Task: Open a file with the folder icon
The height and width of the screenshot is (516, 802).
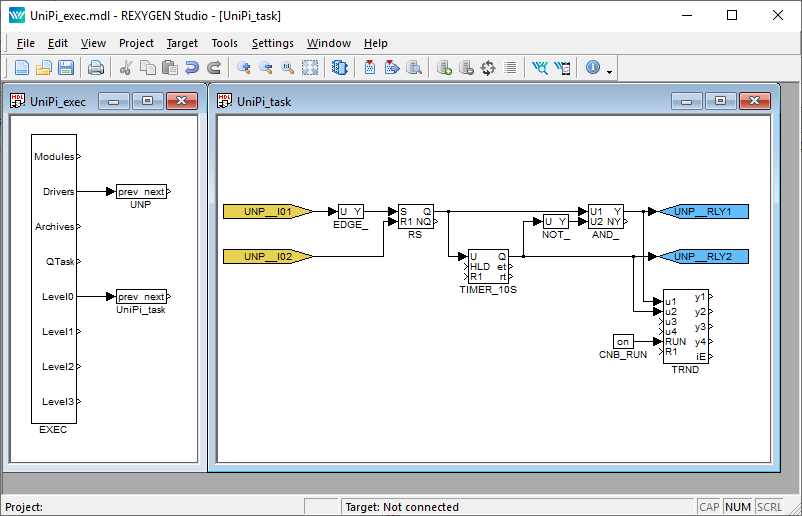Action: tap(44, 68)
